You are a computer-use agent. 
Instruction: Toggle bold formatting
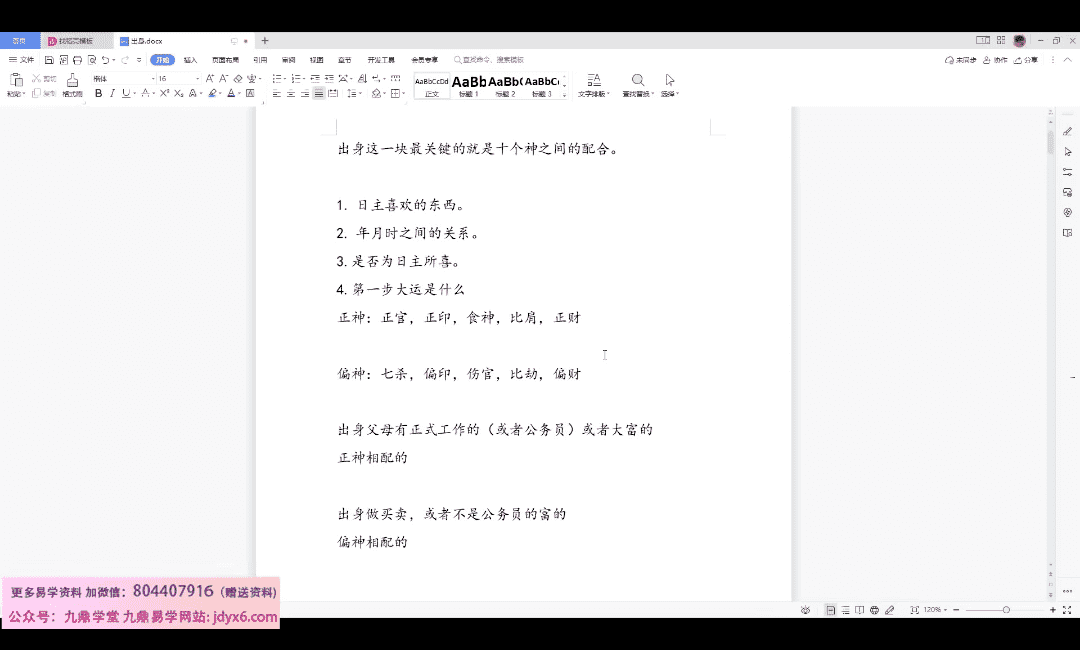[x=98, y=94]
